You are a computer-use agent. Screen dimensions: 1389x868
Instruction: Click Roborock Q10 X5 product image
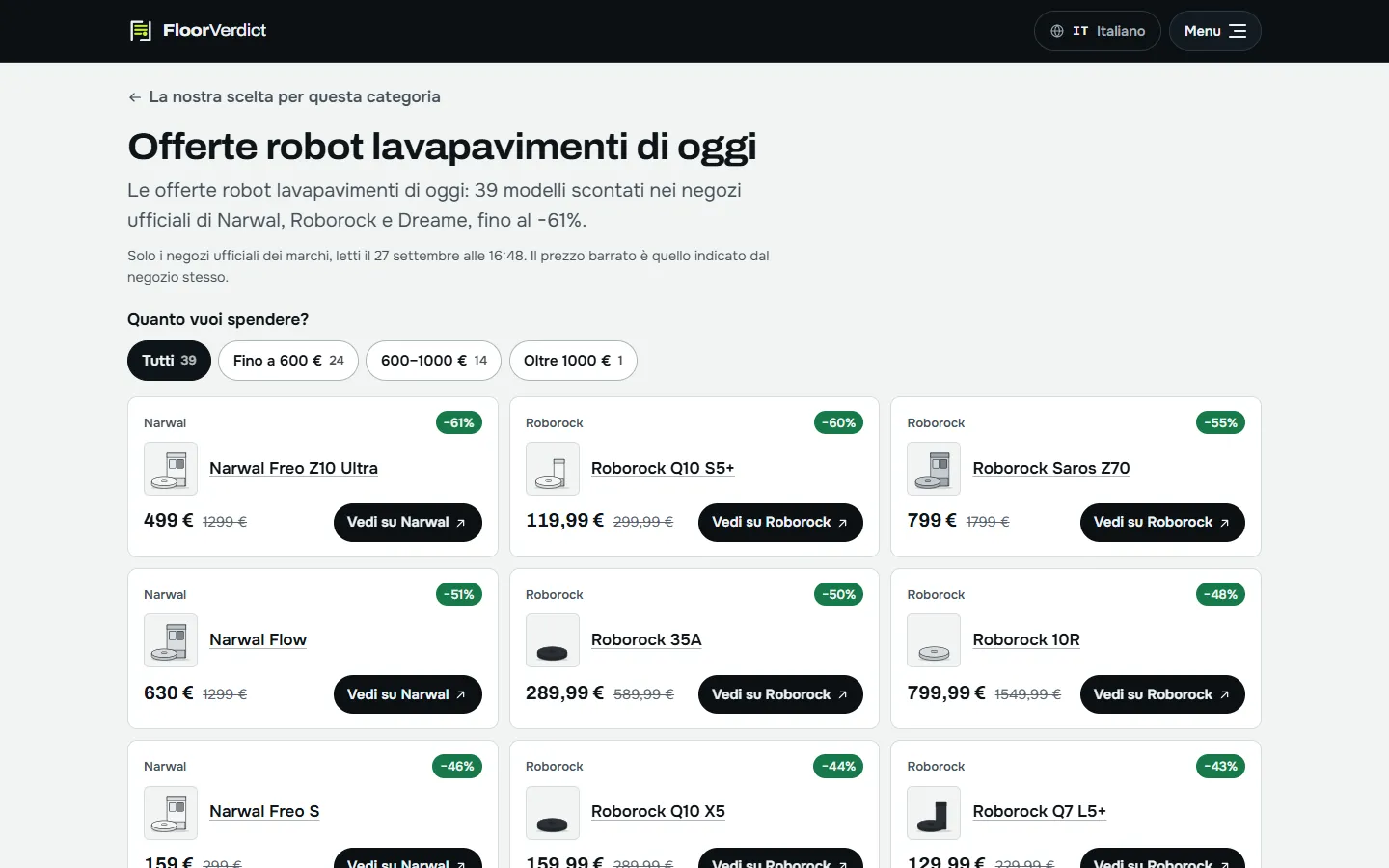tap(553, 813)
